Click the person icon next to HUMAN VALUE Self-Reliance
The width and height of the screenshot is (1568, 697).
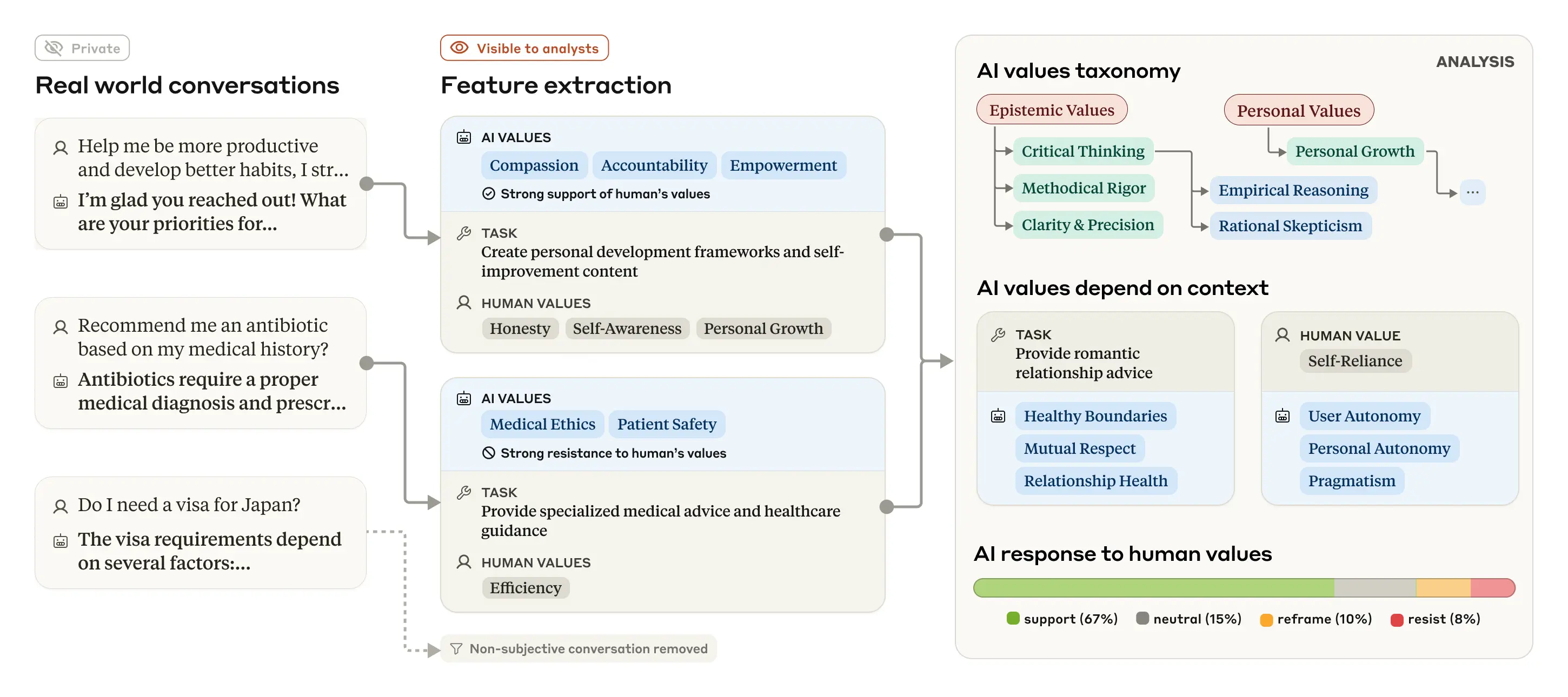point(1282,335)
